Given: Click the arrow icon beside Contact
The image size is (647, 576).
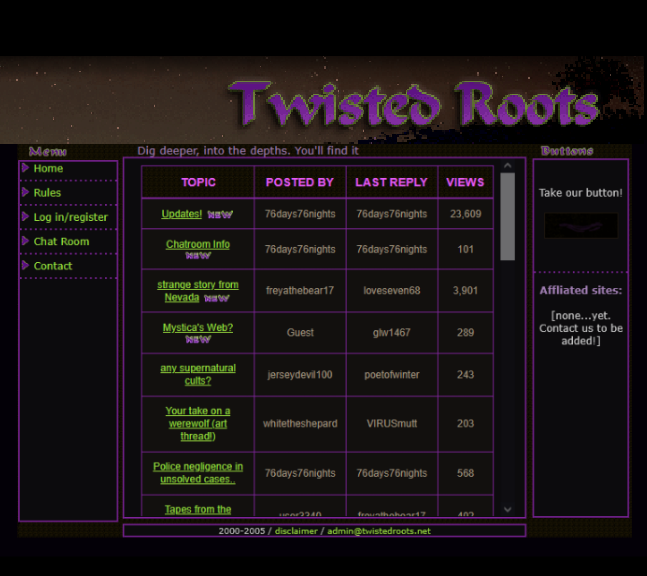Looking at the screenshot, I should point(25,265).
